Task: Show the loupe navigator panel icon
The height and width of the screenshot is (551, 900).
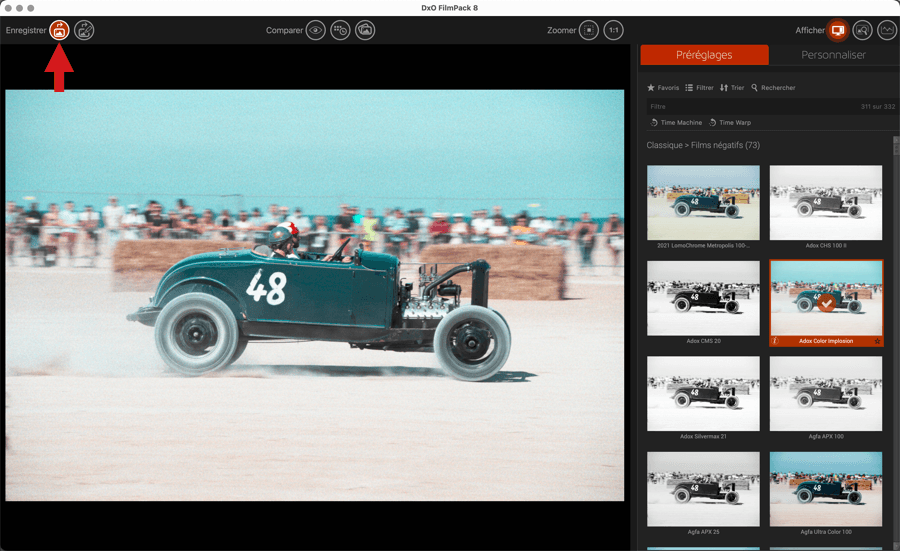Action: pyautogui.click(x=862, y=31)
